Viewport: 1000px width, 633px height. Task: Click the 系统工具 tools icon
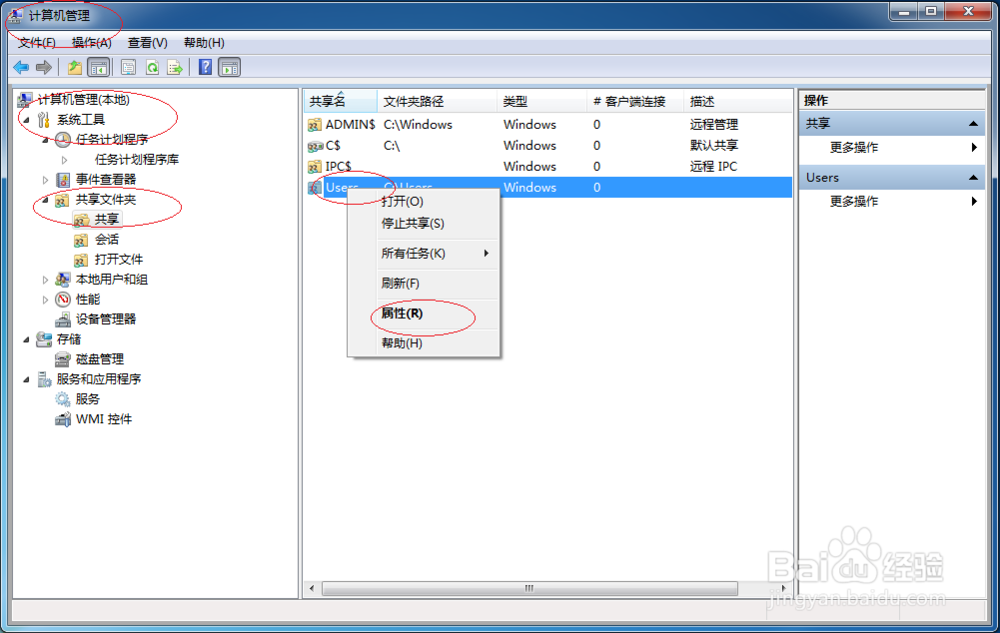[43, 119]
